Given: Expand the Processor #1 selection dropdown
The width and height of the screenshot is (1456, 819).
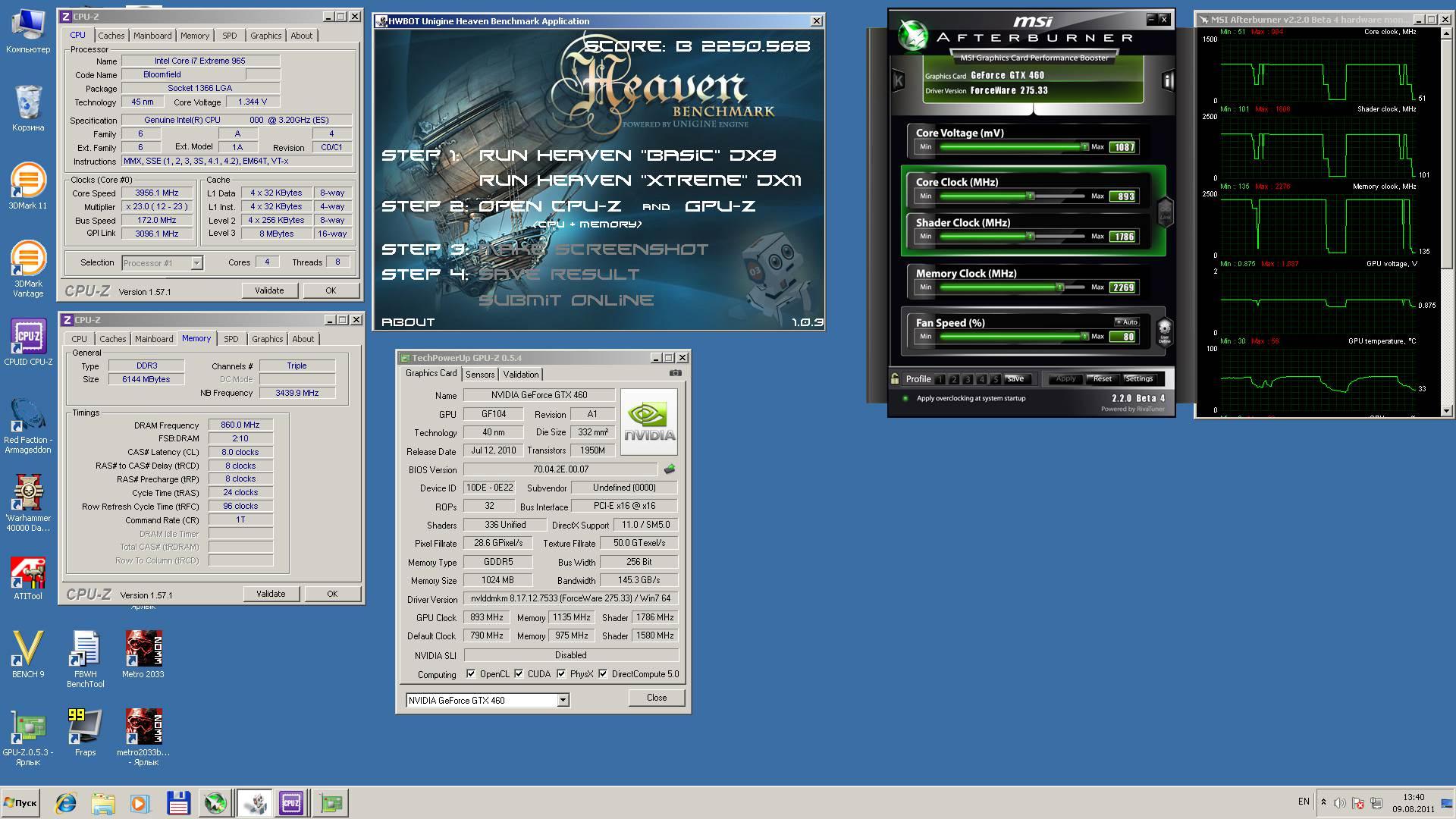Looking at the screenshot, I should point(196,263).
